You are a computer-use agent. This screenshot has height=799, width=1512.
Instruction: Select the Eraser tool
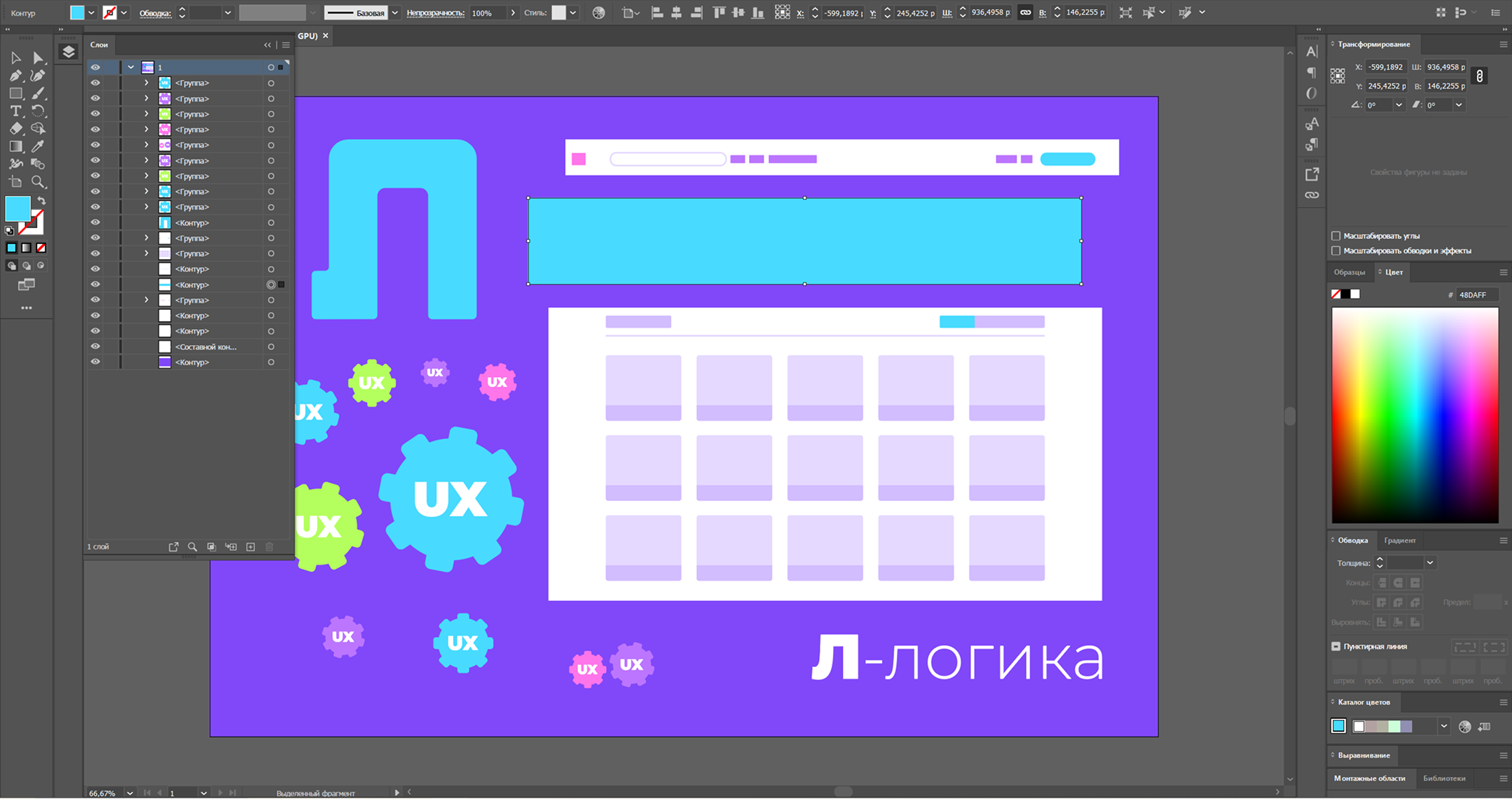[15, 128]
